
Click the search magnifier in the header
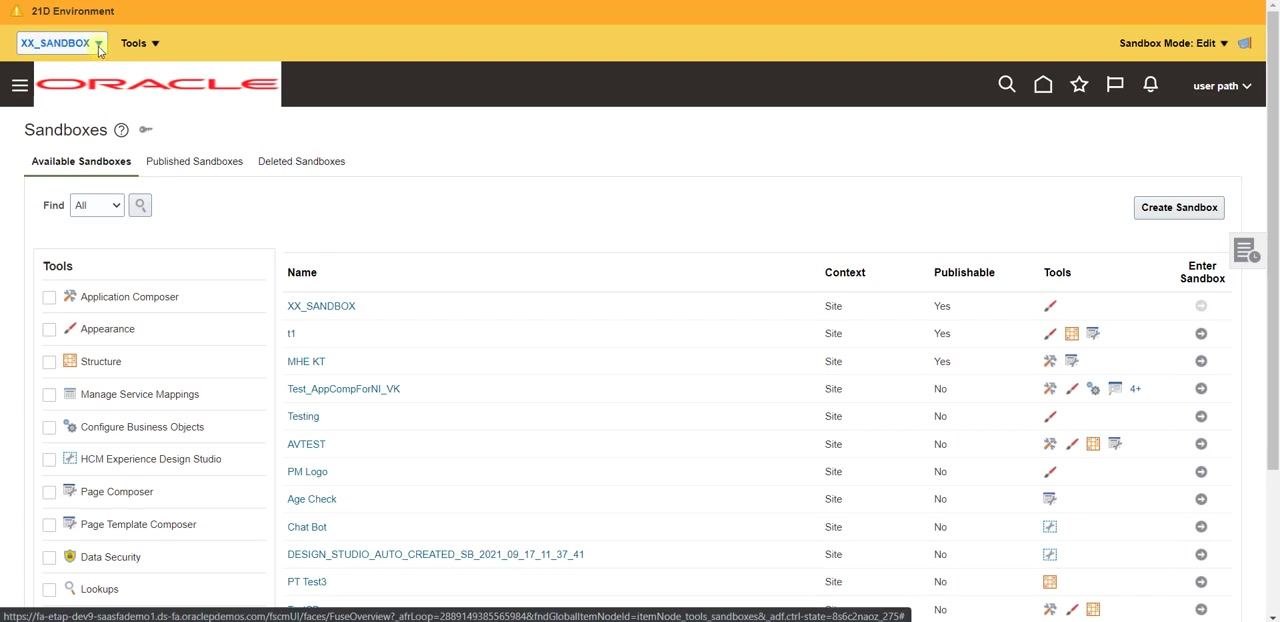click(x=1007, y=85)
